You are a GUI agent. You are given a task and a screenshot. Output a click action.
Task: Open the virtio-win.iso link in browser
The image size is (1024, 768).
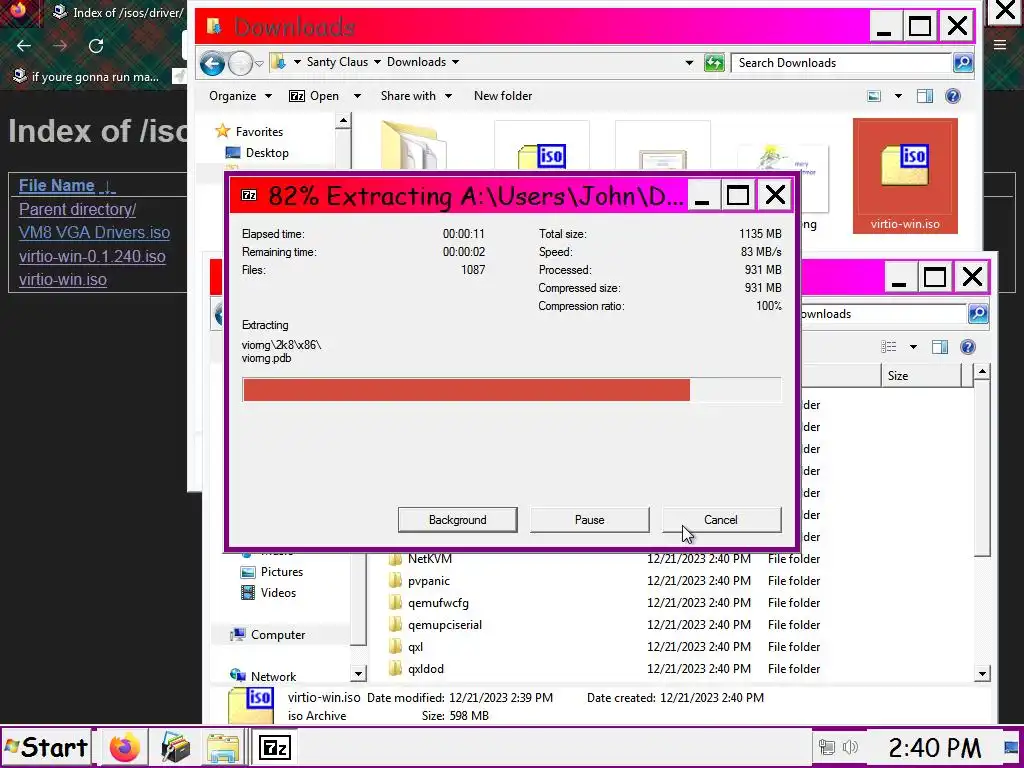point(63,280)
